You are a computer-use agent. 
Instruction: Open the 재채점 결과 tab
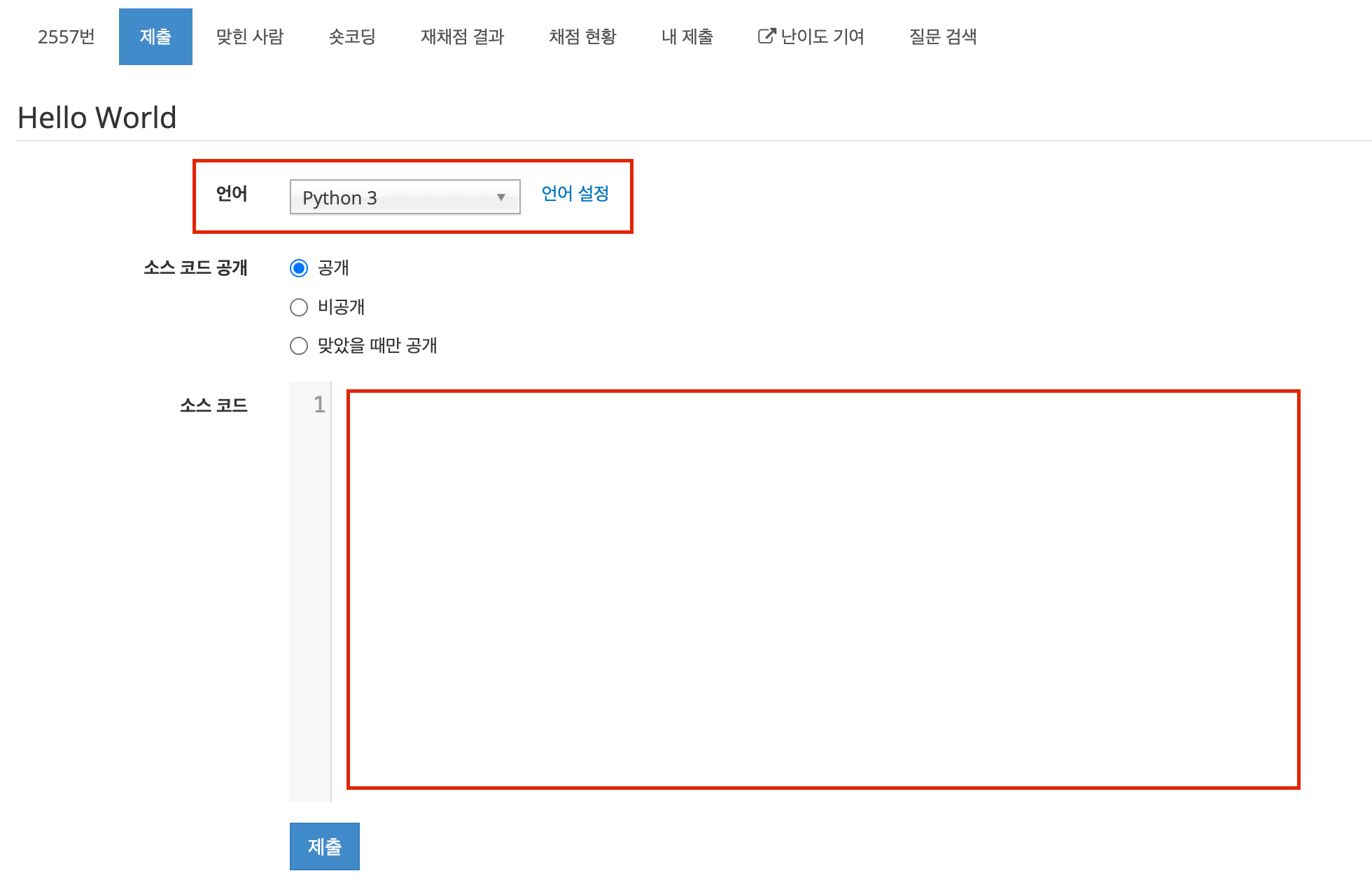[x=462, y=36]
